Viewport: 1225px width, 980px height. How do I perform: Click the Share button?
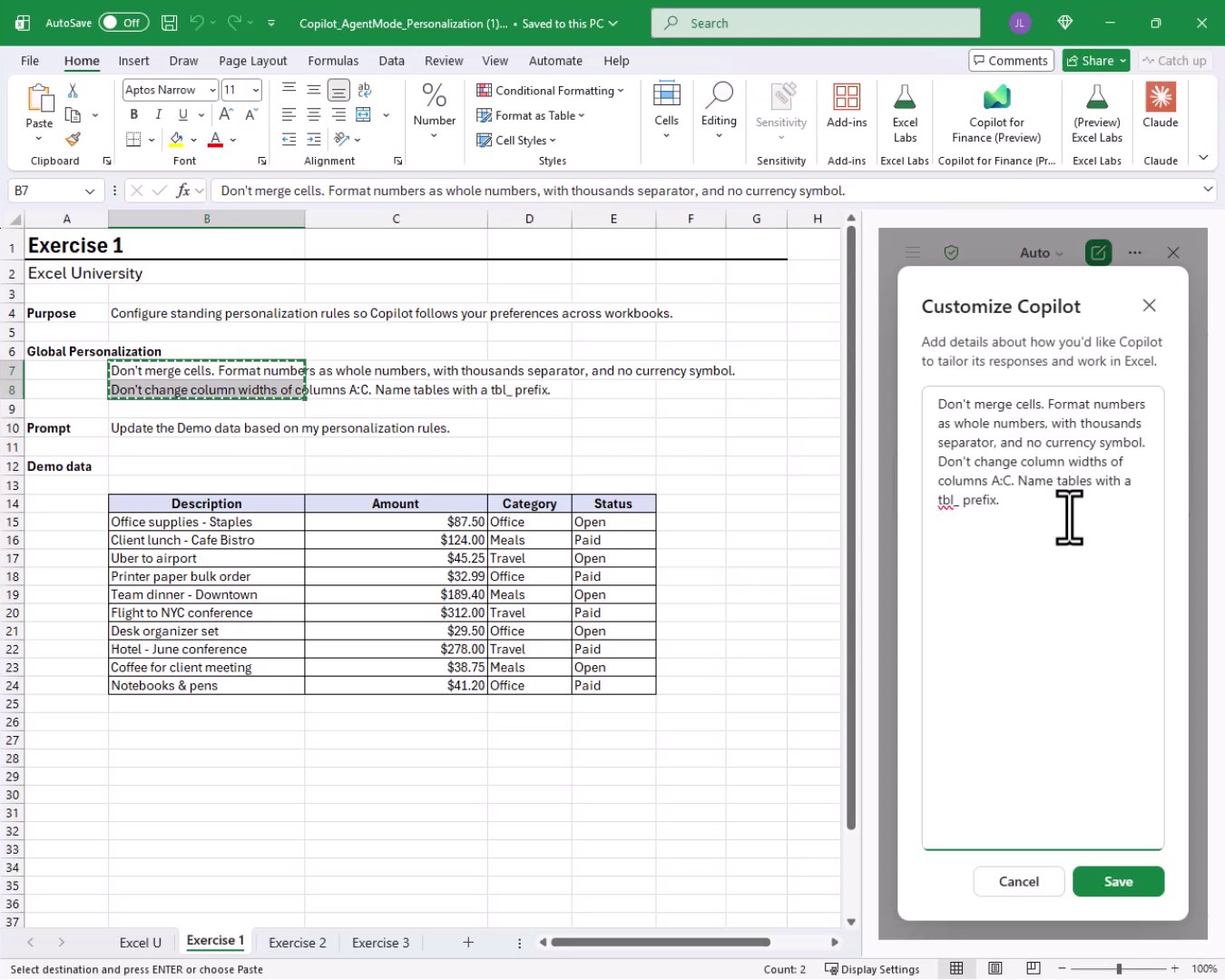tap(1095, 61)
